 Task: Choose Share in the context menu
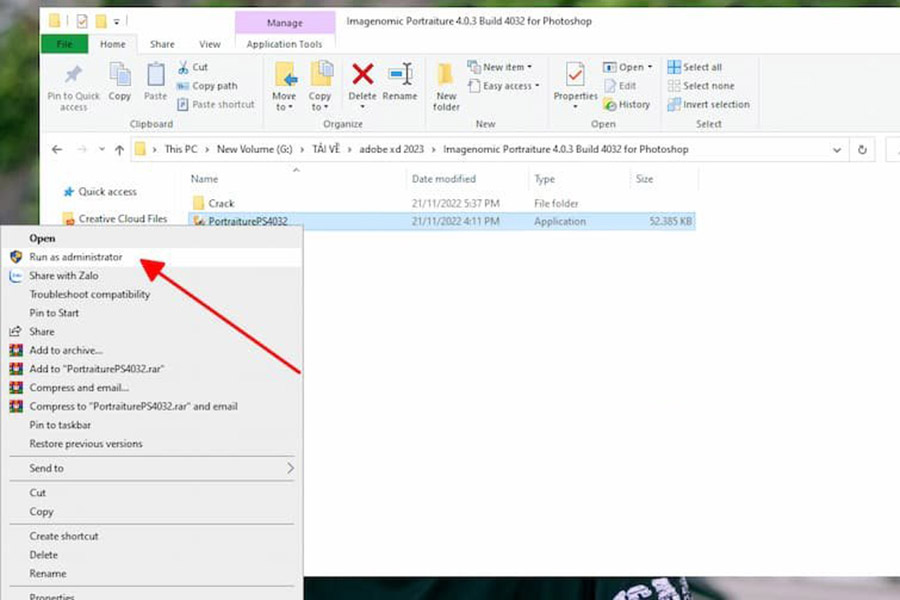[x=152, y=332]
